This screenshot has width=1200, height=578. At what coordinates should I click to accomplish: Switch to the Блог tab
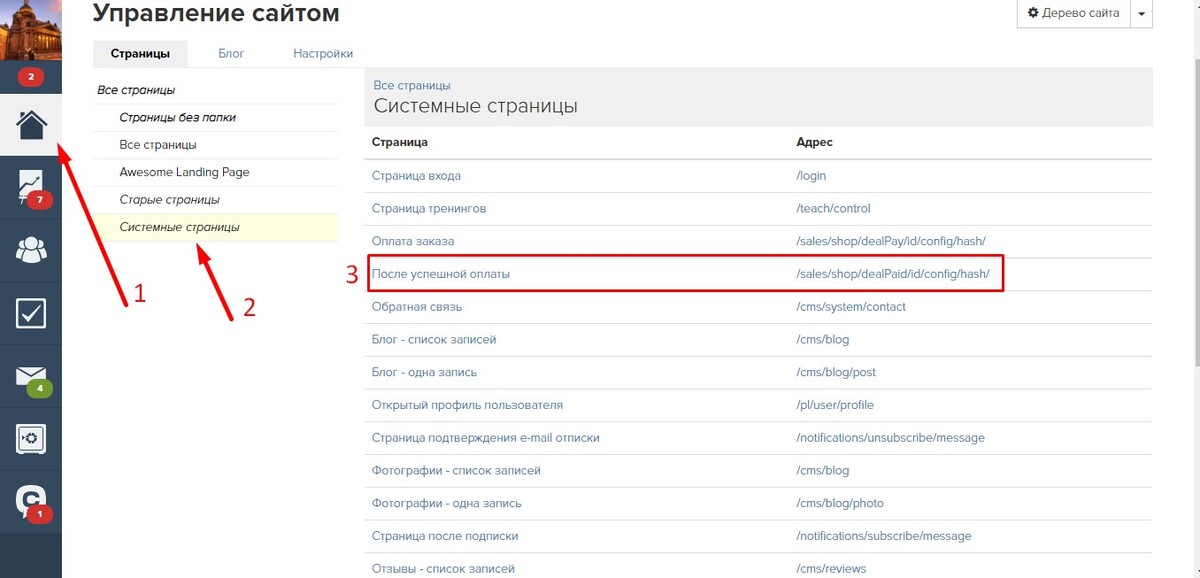(231, 53)
